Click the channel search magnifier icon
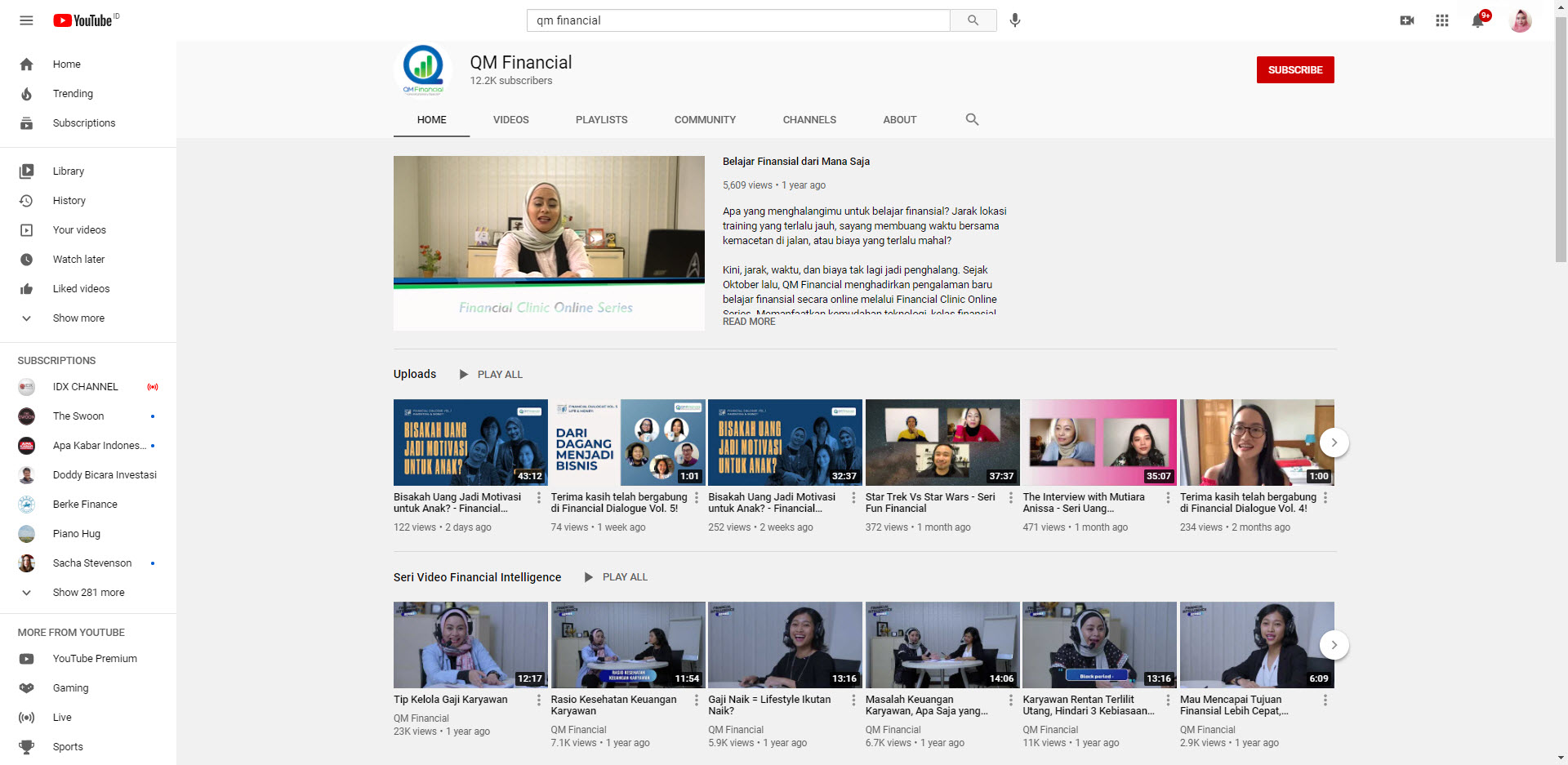1568x765 pixels. [972, 119]
